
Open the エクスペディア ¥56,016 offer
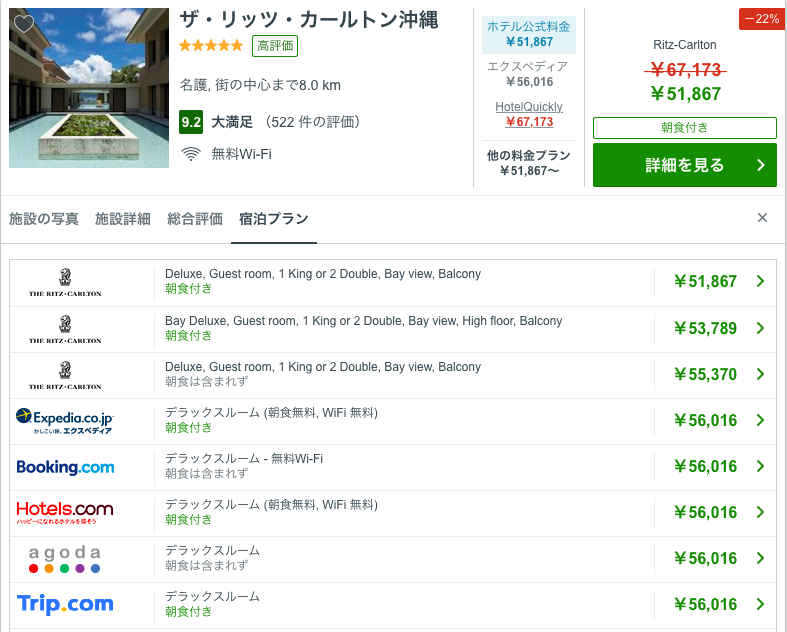529,74
